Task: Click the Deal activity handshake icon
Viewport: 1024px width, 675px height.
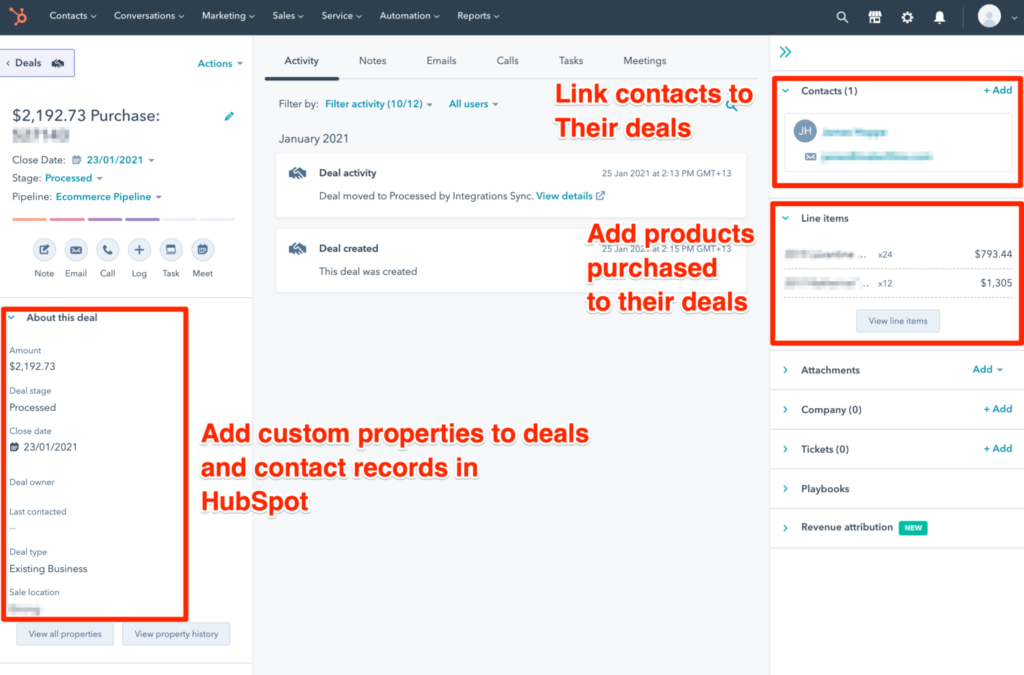Action: [x=297, y=174]
